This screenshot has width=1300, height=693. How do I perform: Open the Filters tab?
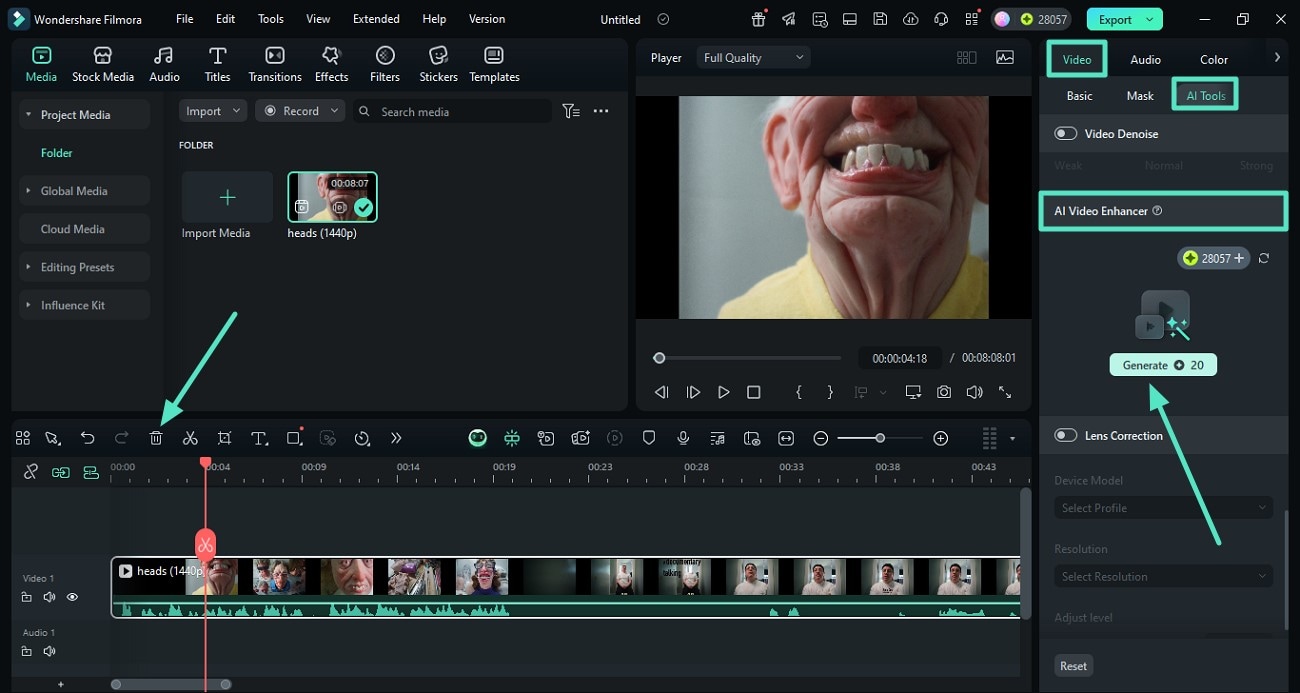point(385,64)
